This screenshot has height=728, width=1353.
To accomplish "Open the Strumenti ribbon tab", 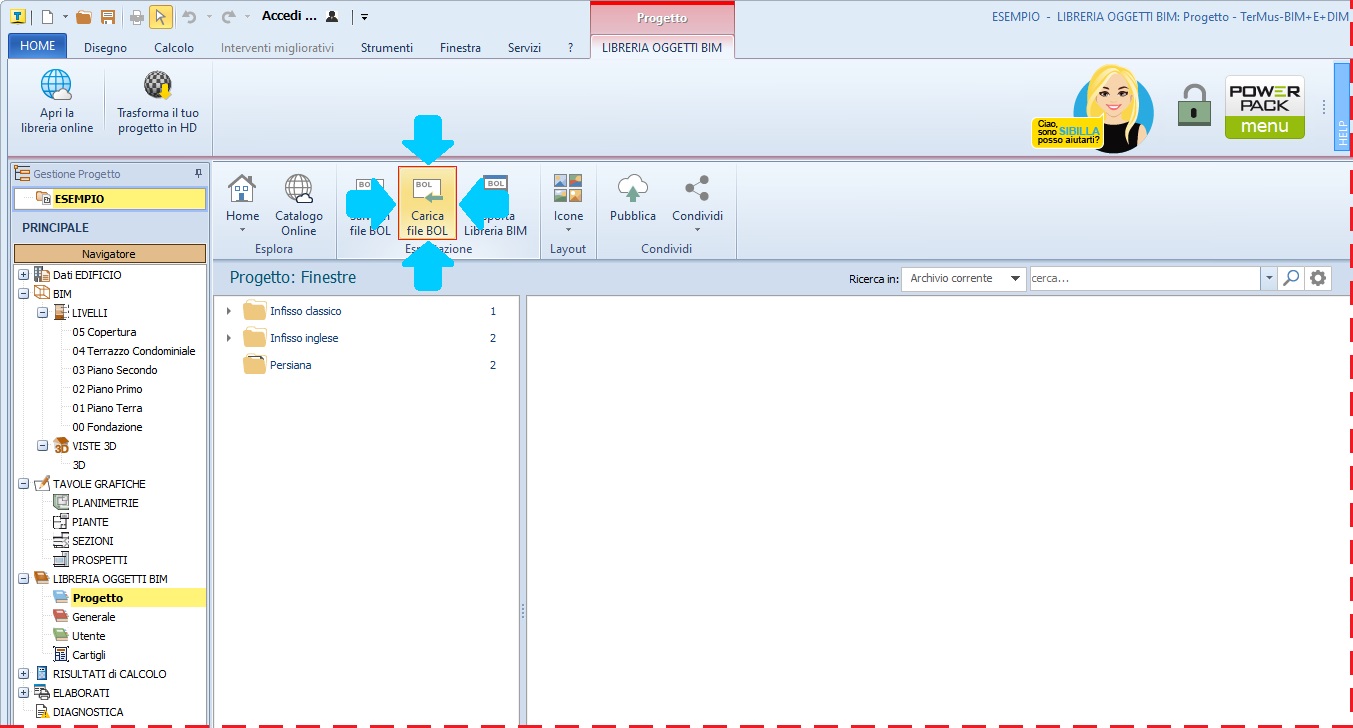I will (386, 47).
